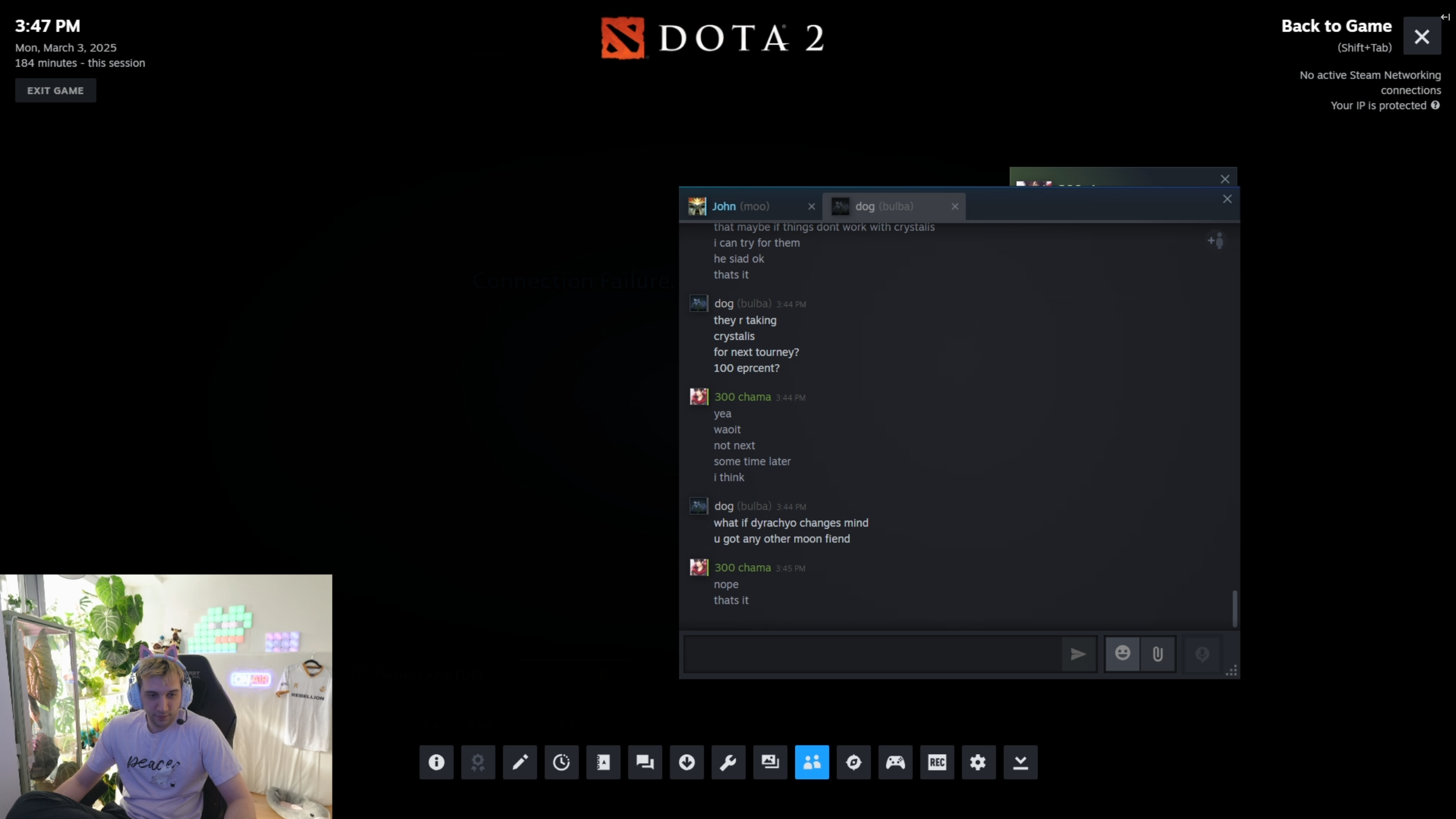The height and width of the screenshot is (819, 1456).
Task: Open the Guides book icon
Action: [x=603, y=762]
